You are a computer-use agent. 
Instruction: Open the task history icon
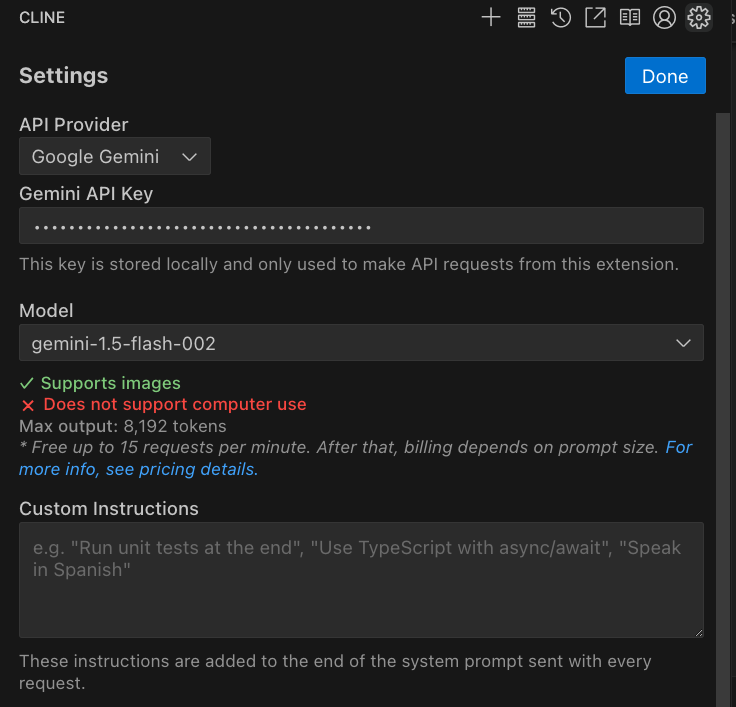pos(561,17)
